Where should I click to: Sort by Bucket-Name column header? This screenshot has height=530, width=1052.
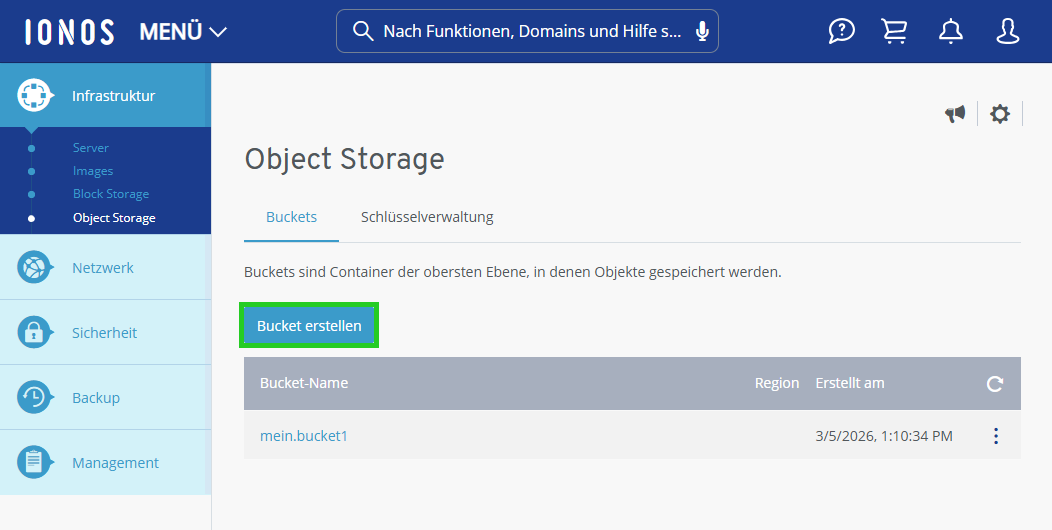(x=304, y=383)
